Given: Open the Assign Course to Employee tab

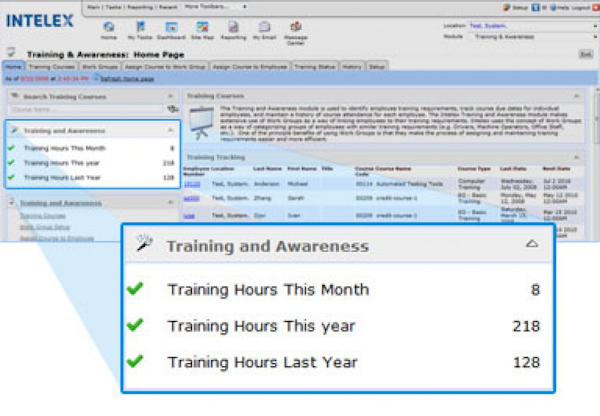Looking at the screenshot, I should click(250, 67).
